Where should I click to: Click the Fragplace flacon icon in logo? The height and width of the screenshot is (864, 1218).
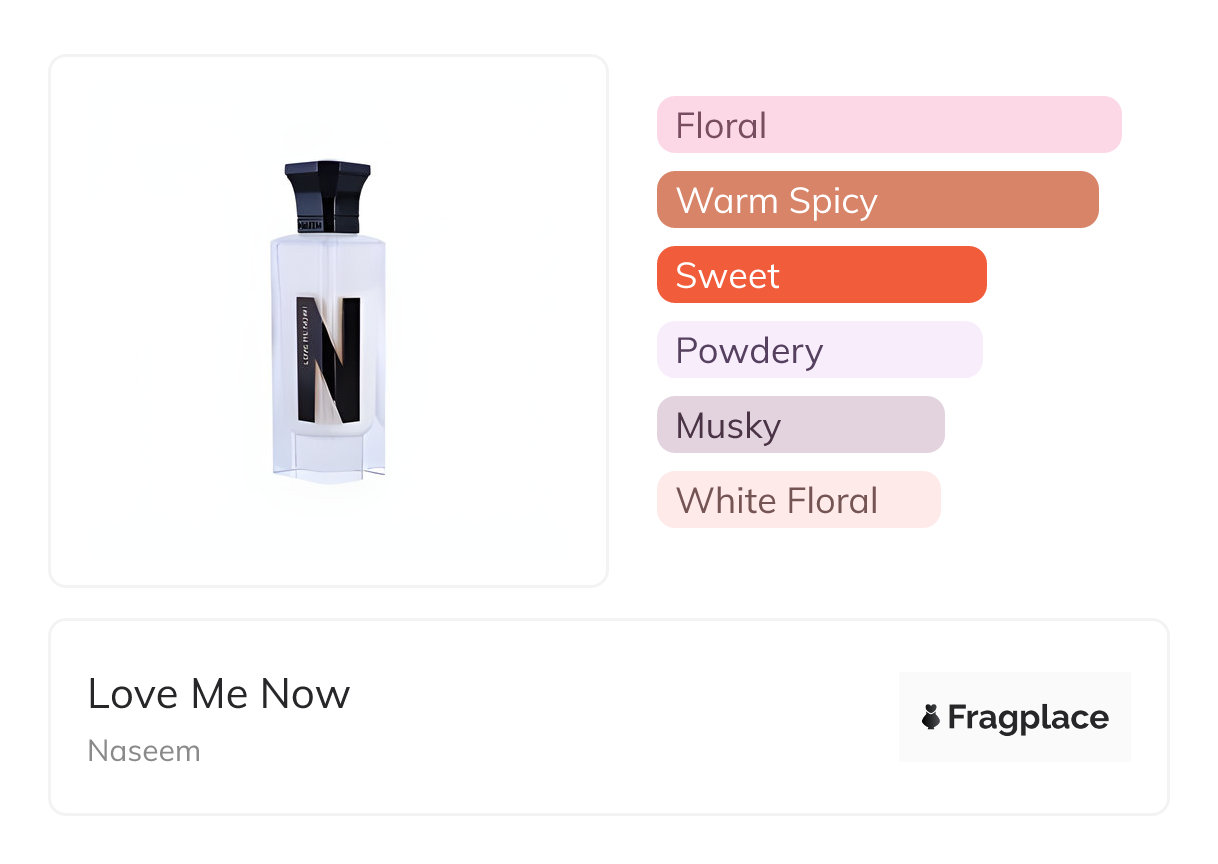(x=931, y=717)
